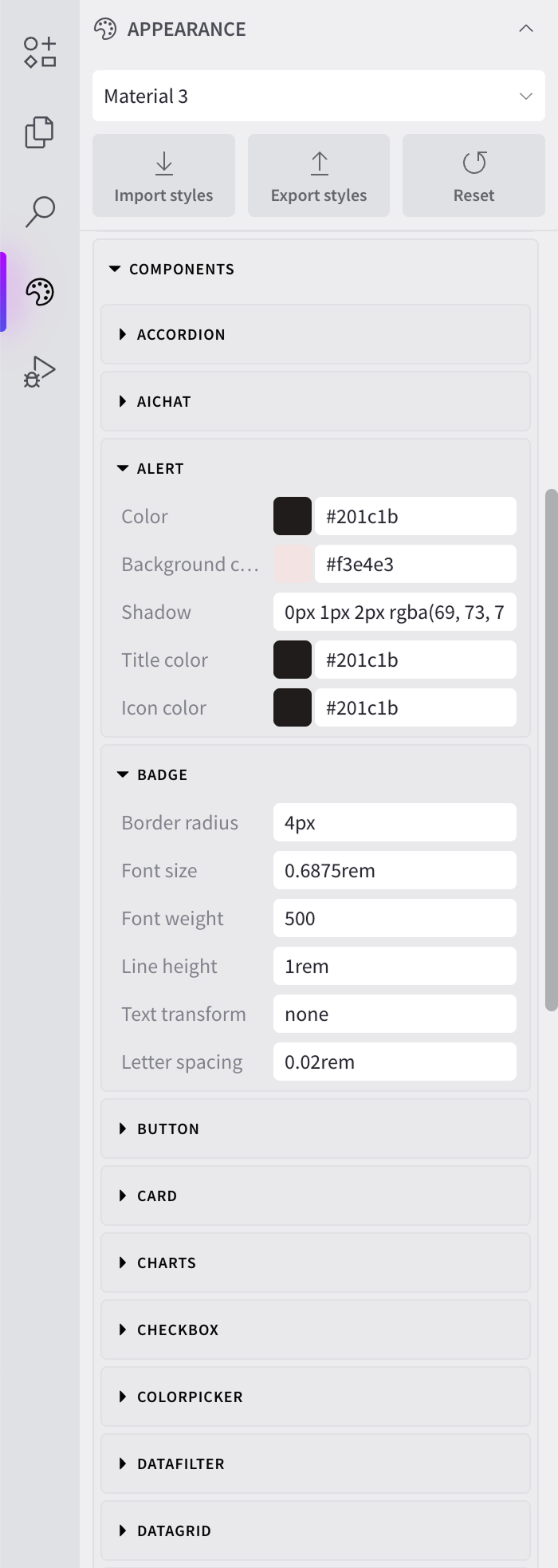Click the Alert Icon color swatch
Screen dimensions: 558x1568
[293, 708]
